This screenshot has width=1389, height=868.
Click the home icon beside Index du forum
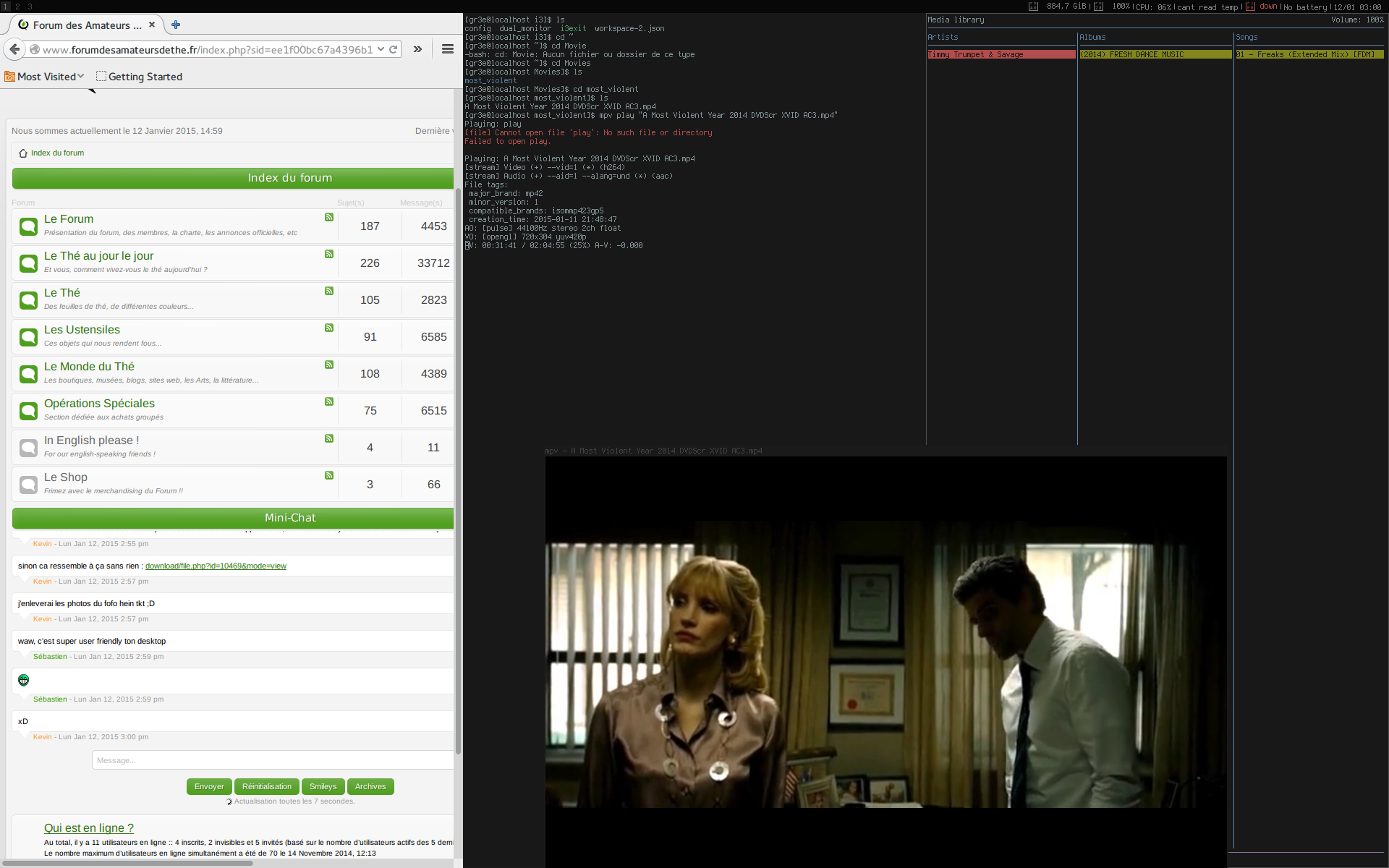pos(23,153)
